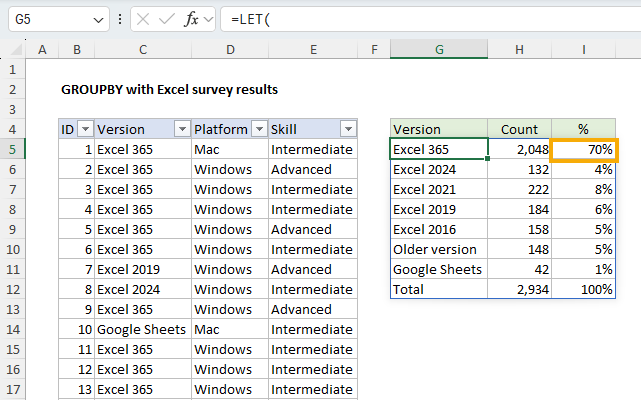Click 'Excel 2024' version for ID 8
This screenshot has height=400, width=641.
(143, 290)
